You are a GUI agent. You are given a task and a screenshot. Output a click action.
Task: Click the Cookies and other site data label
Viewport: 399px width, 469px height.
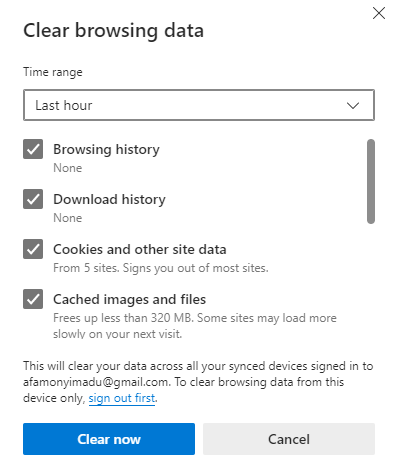[140, 249]
